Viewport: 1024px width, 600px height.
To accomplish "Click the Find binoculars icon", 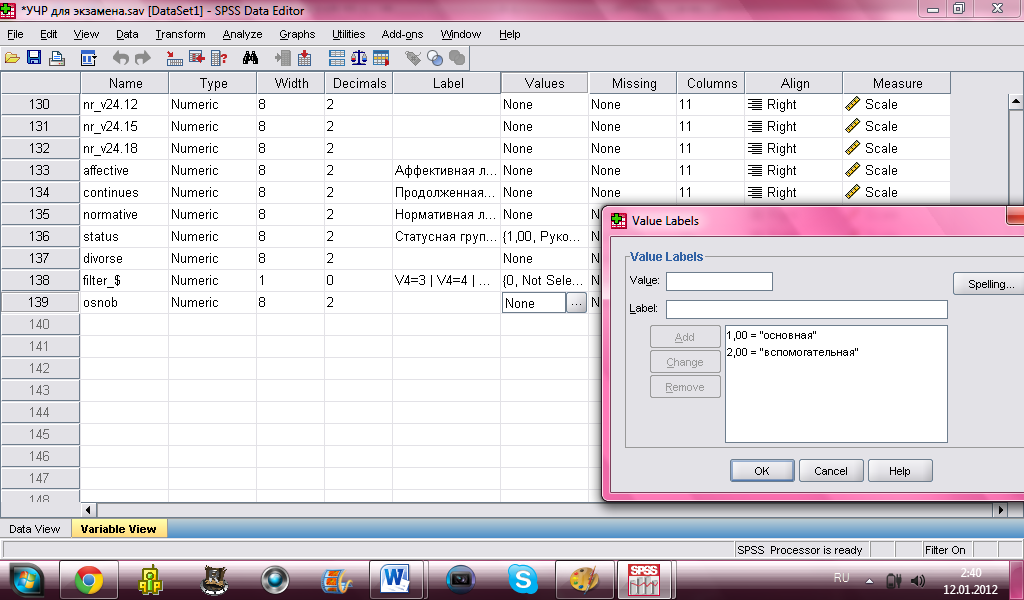I will point(250,58).
